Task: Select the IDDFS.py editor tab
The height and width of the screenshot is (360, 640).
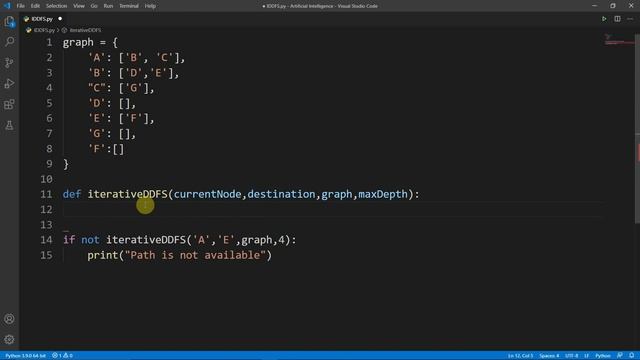Action: pyautogui.click(x=42, y=19)
